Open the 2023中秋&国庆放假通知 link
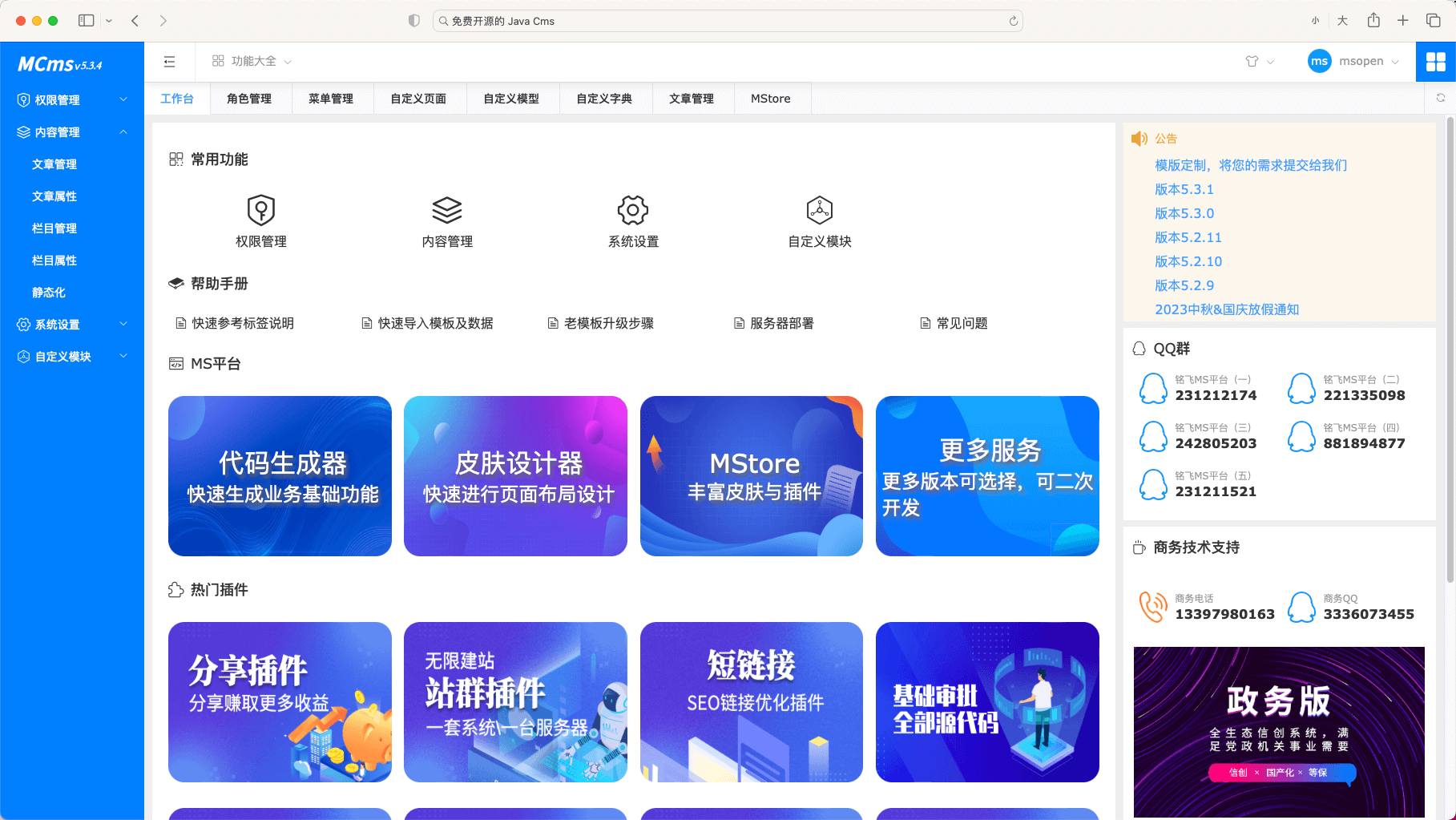Screen dimensions: 1456x820 1226,309
